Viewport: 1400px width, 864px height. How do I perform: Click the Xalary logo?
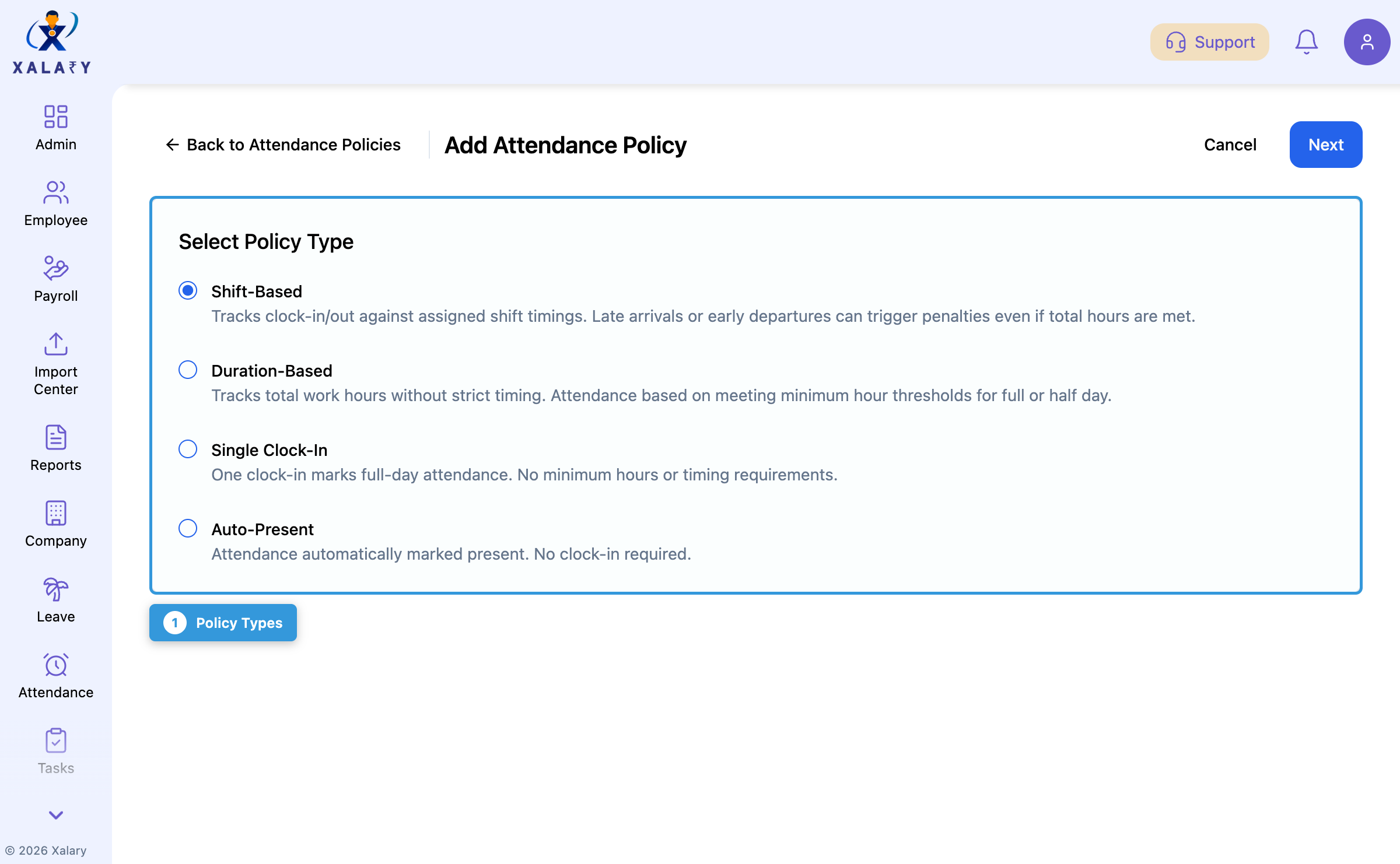point(52,40)
